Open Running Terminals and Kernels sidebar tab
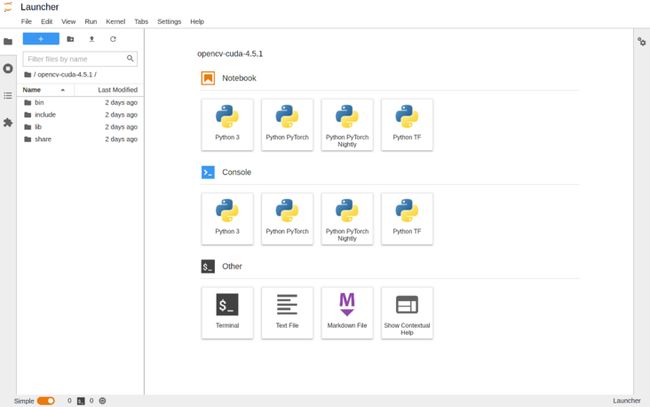Viewport: 650px width, 407px height. coord(8,68)
